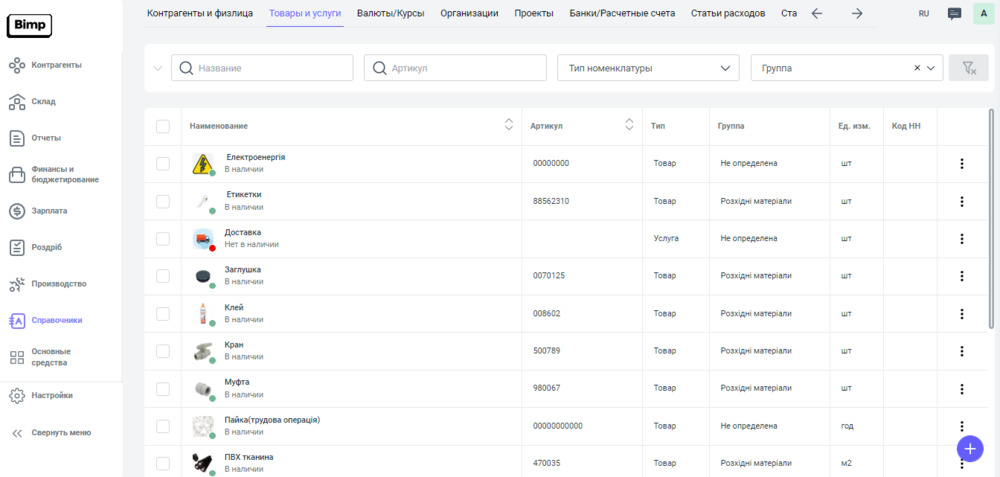The image size is (1000, 477).
Task: Go to Производство section
Action: pos(58,284)
